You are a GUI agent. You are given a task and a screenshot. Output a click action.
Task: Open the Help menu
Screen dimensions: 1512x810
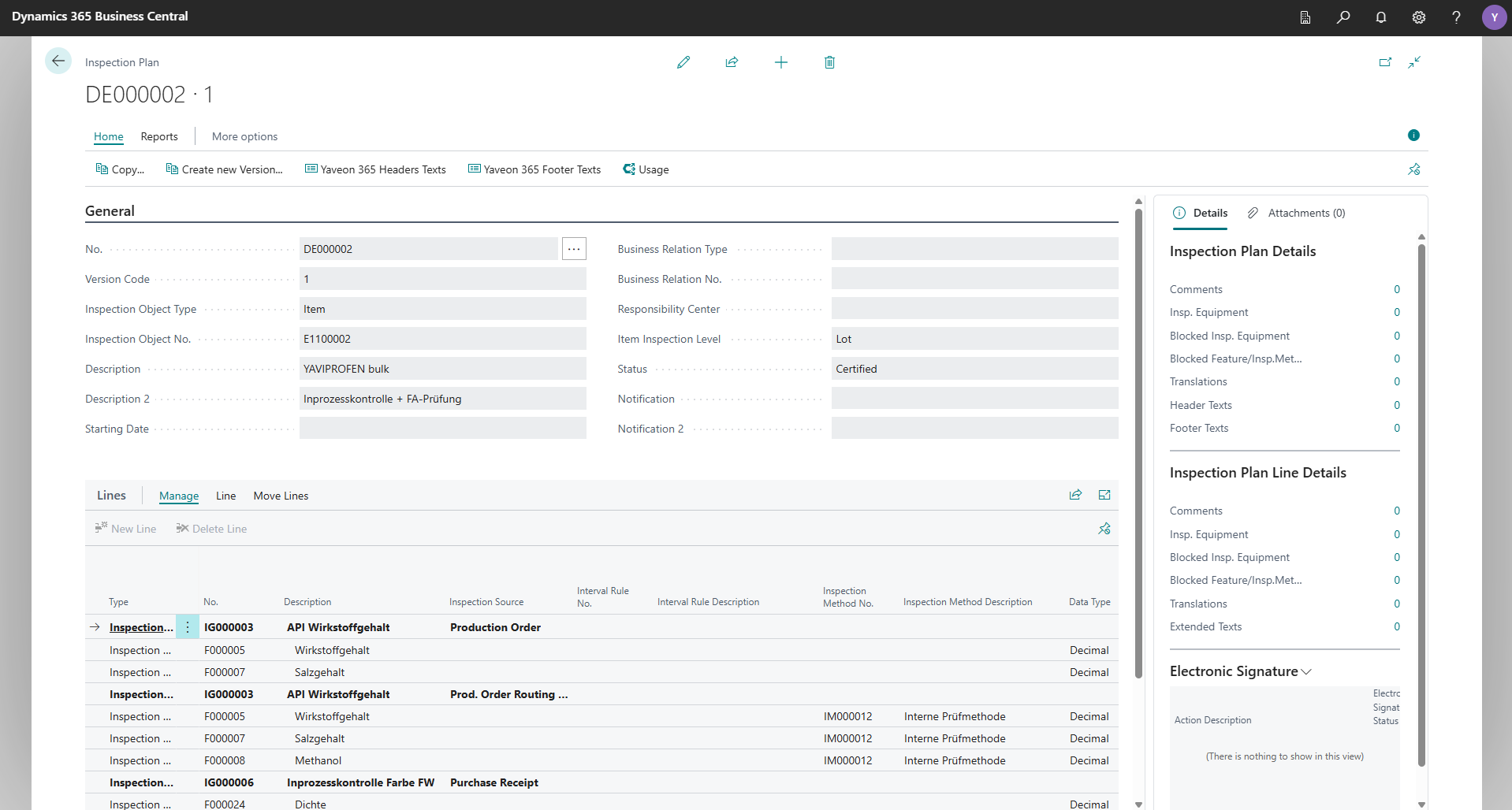(x=1456, y=17)
